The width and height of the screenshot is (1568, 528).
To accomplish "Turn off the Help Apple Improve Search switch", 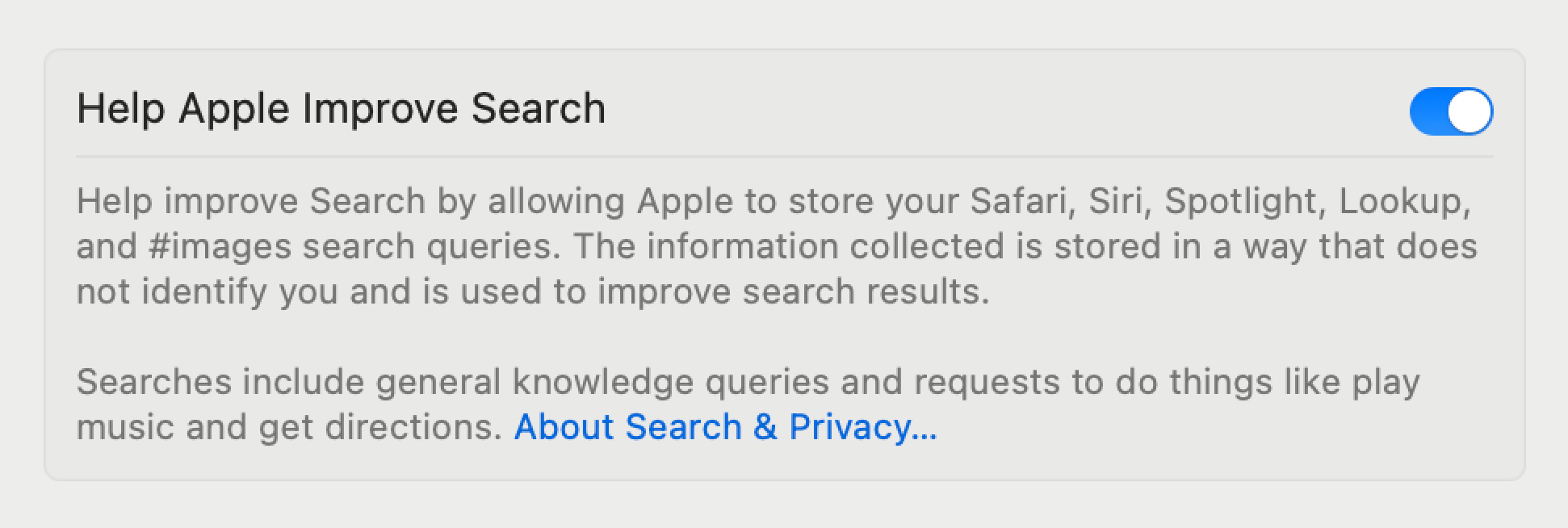I will tap(1451, 111).
